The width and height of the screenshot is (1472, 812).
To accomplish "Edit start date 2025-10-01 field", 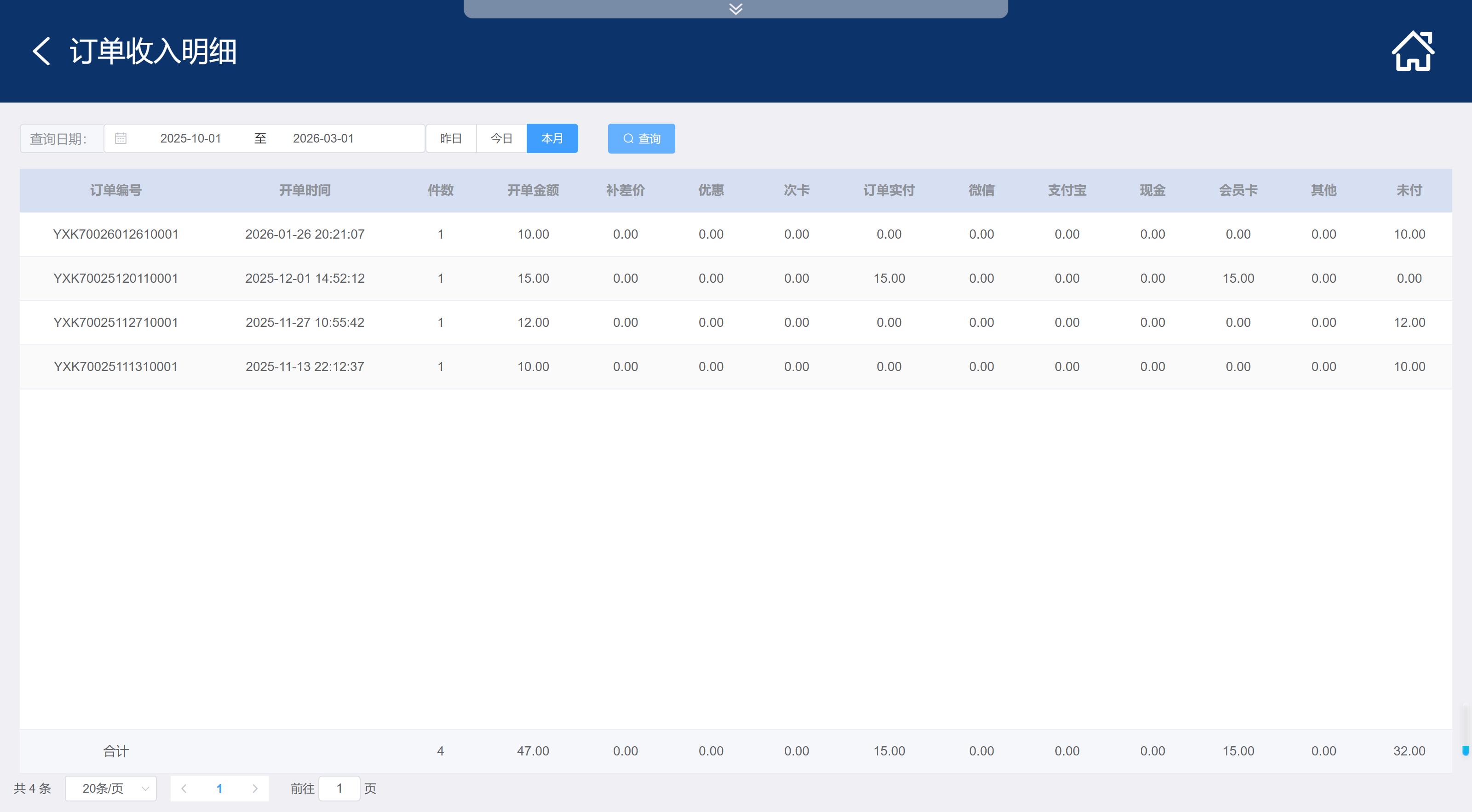I will point(190,138).
